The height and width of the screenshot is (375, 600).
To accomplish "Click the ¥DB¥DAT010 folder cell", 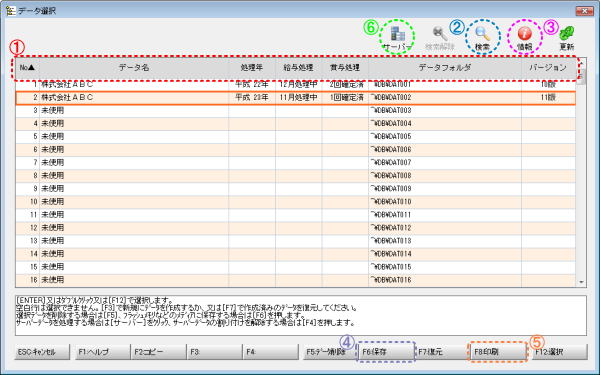I will pos(445,202).
